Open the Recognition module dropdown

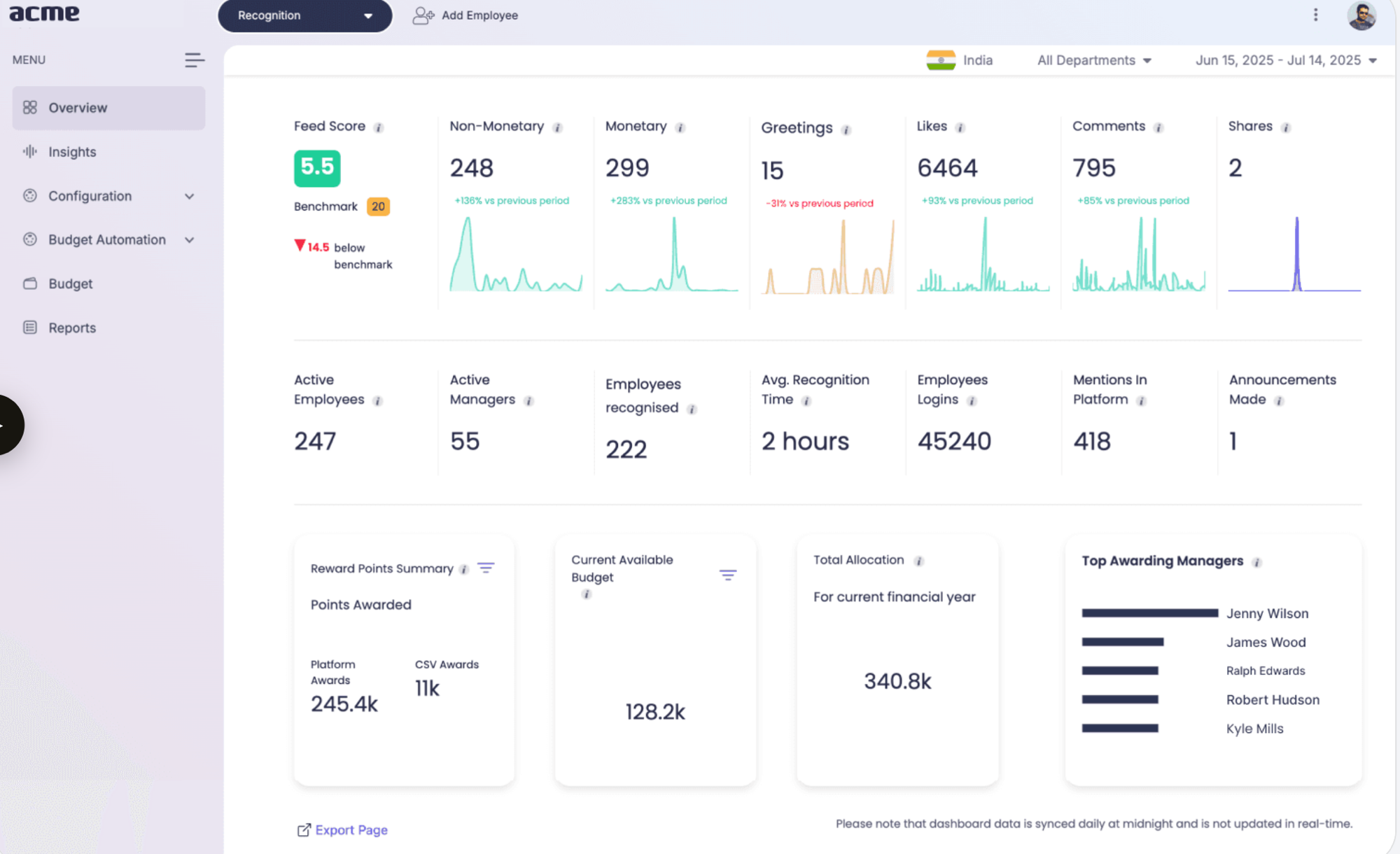click(x=305, y=15)
